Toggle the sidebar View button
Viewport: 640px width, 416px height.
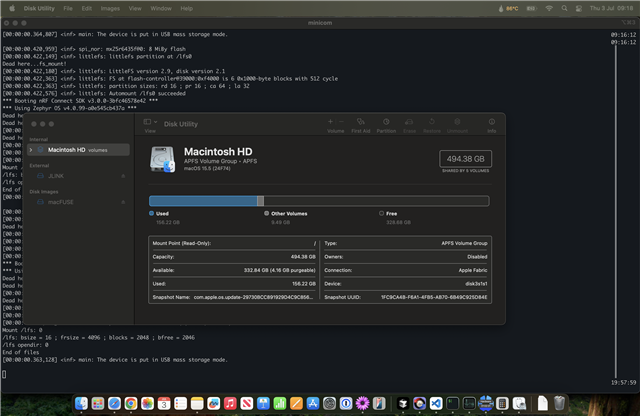(x=147, y=122)
